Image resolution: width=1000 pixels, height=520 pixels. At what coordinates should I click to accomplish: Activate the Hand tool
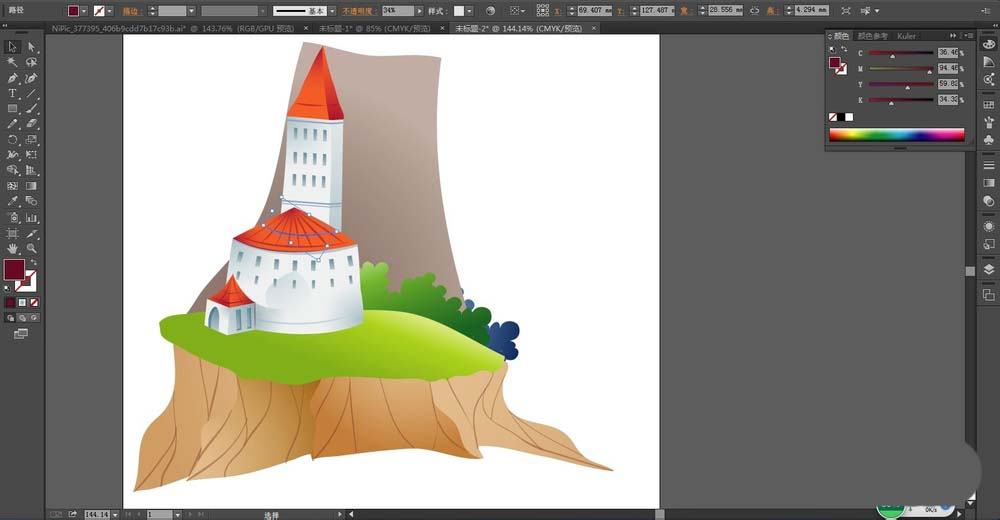pyautogui.click(x=12, y=247)
